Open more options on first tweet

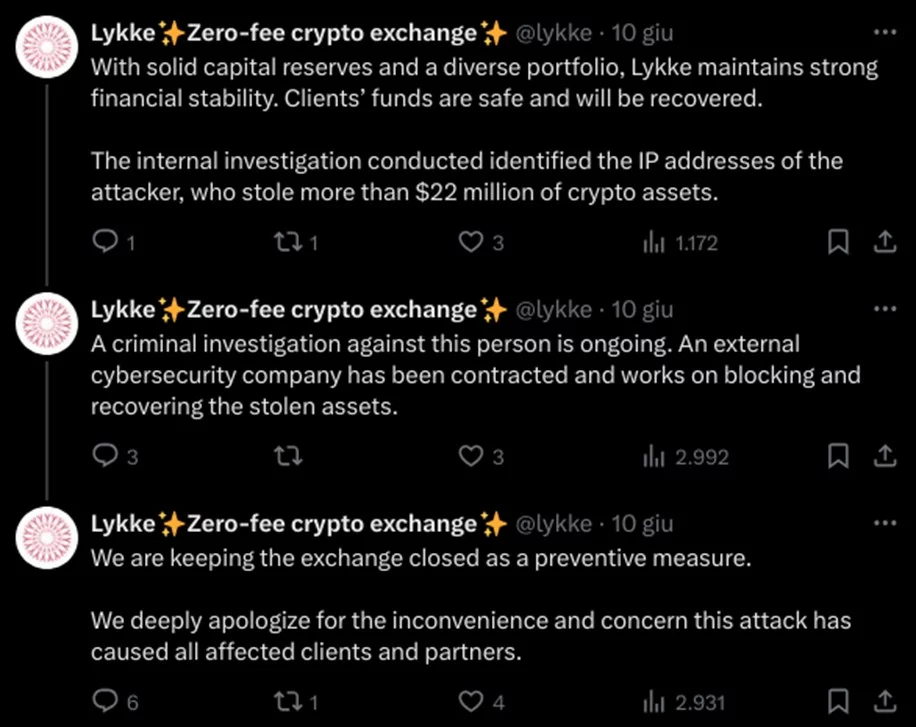[x=885, y=32]
